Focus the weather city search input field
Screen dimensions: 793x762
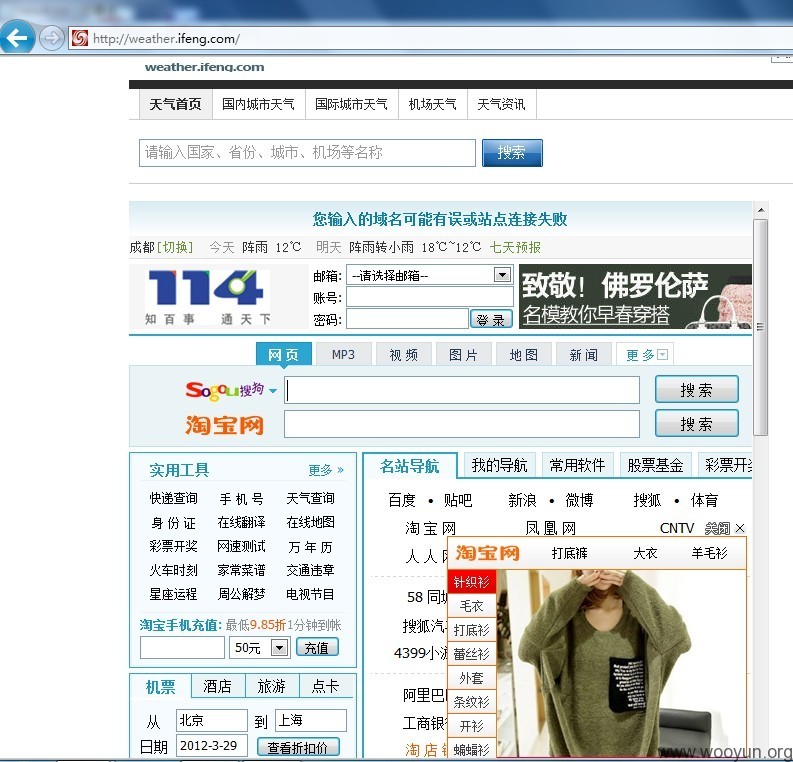point(307,153)
